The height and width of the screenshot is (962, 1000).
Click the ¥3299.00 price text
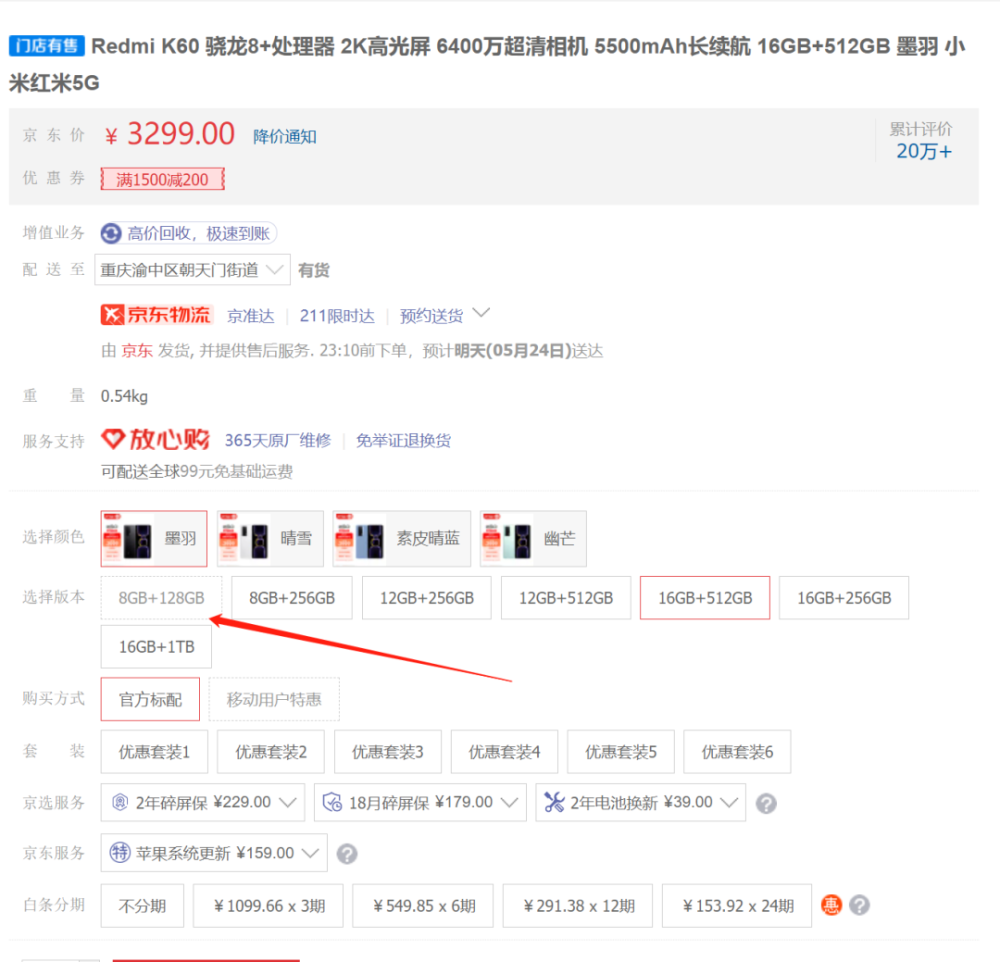(170, 134)
